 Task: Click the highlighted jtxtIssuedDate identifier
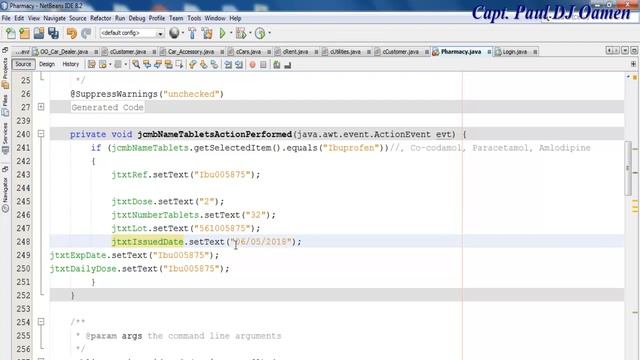coord(147,242)
